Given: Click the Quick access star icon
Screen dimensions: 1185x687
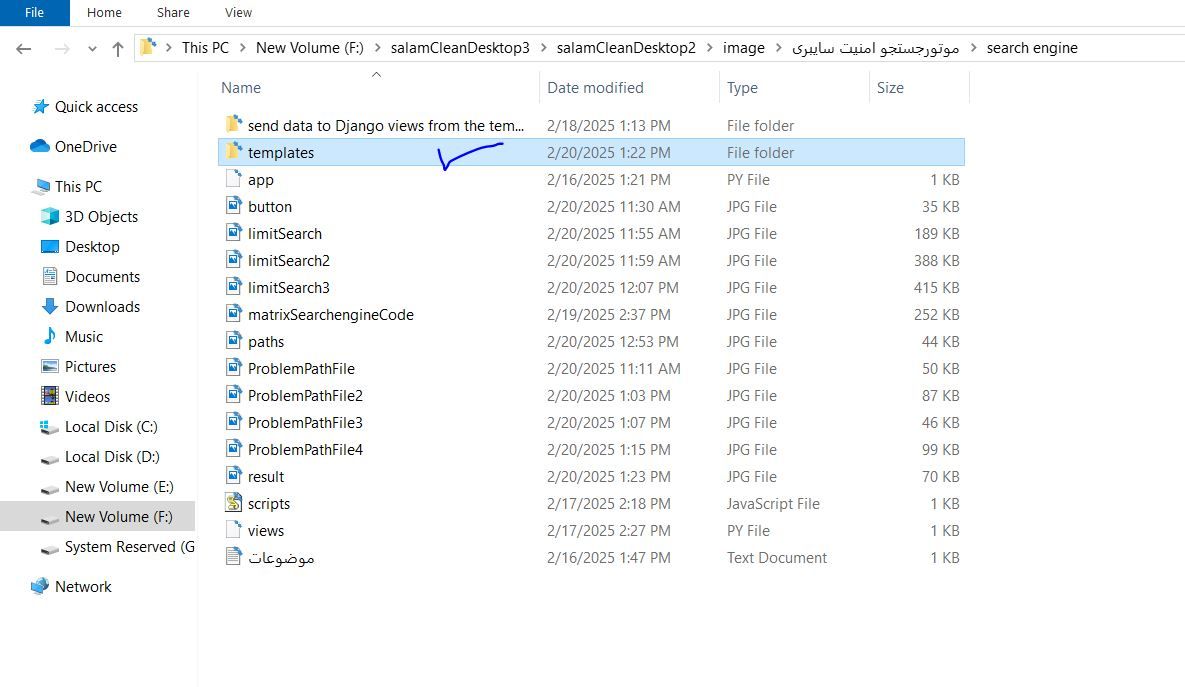Looking at the screenshot, I should pyautogui.click(x=40, y=107).
